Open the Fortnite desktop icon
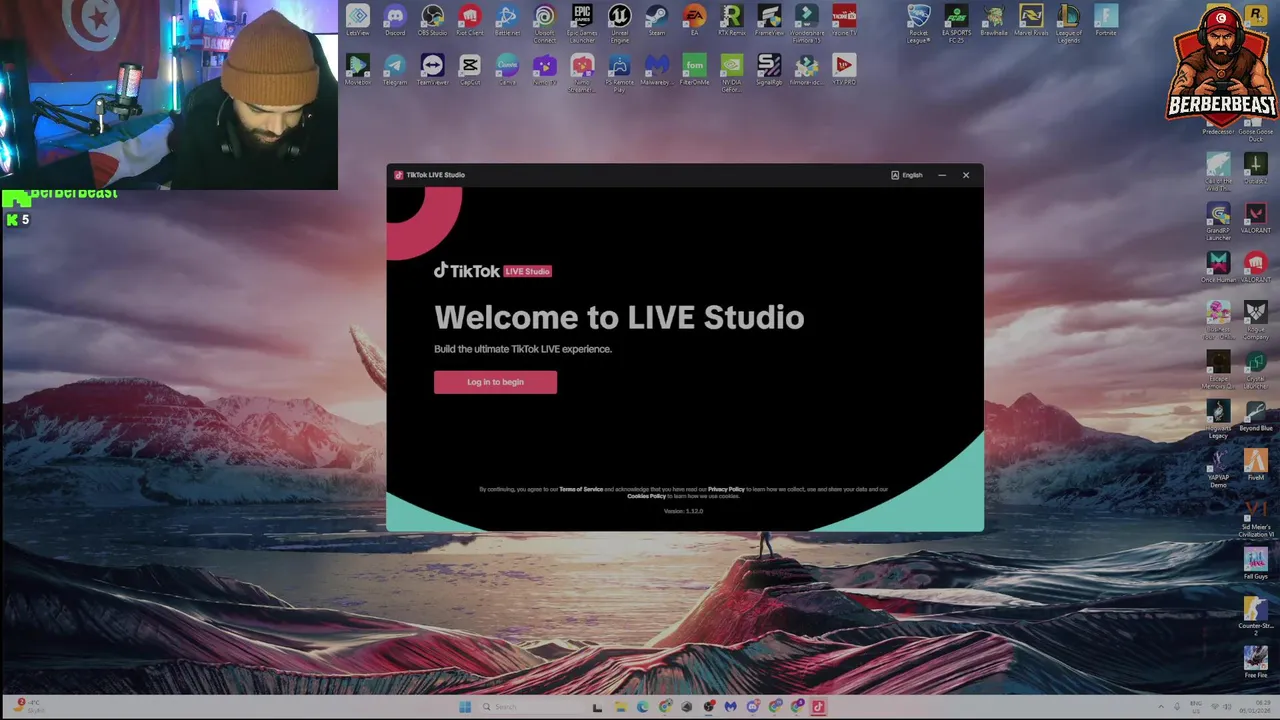This screenshot has height=720, width=1280. [x=1105, y=20]
